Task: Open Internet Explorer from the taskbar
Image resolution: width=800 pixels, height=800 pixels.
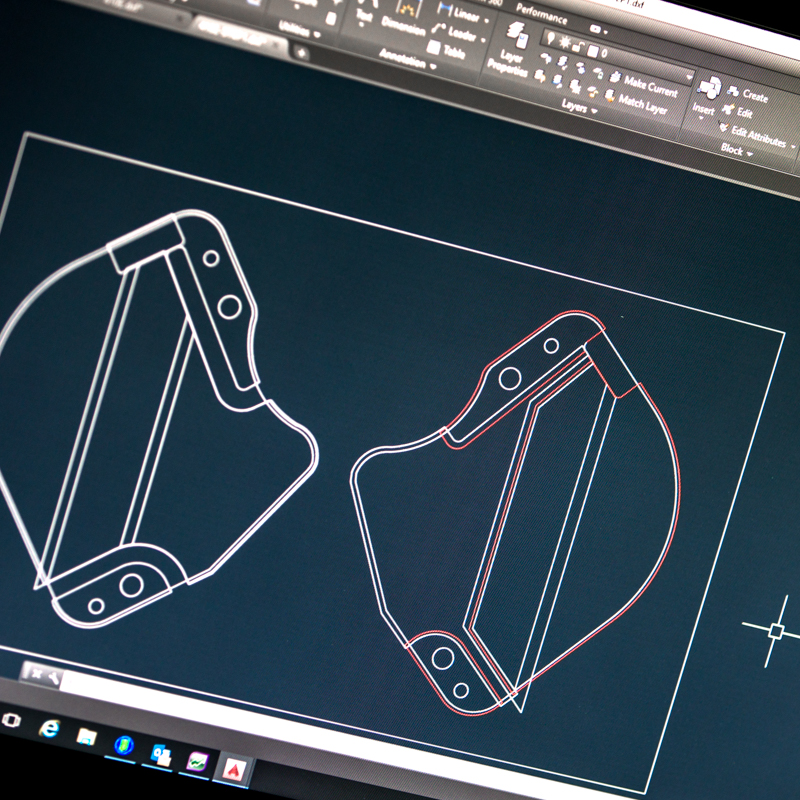Action: (x=49, y=728)
